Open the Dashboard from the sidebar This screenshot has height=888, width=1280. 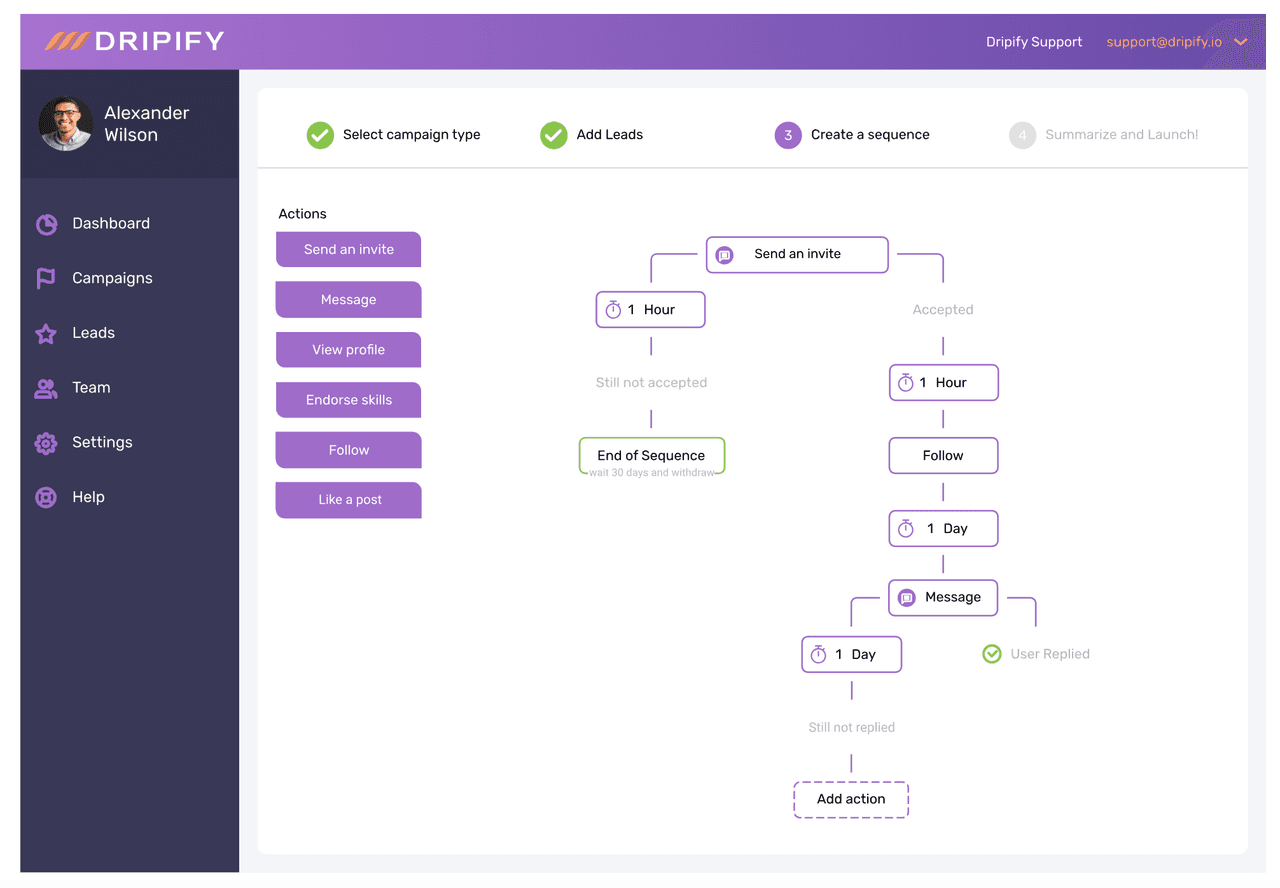[46, 223]
